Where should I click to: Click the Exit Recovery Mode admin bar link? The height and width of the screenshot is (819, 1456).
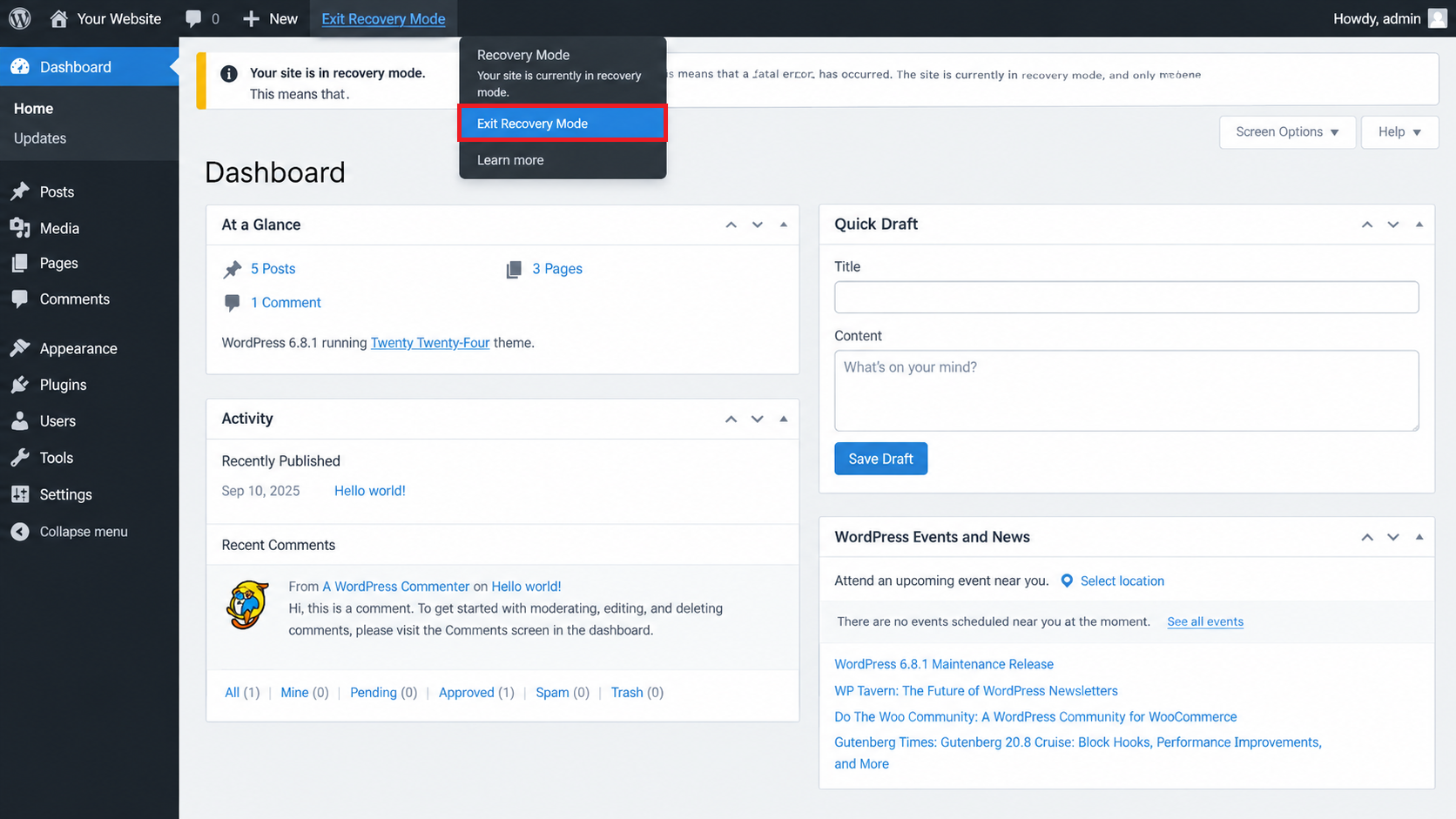pos(383,18)
